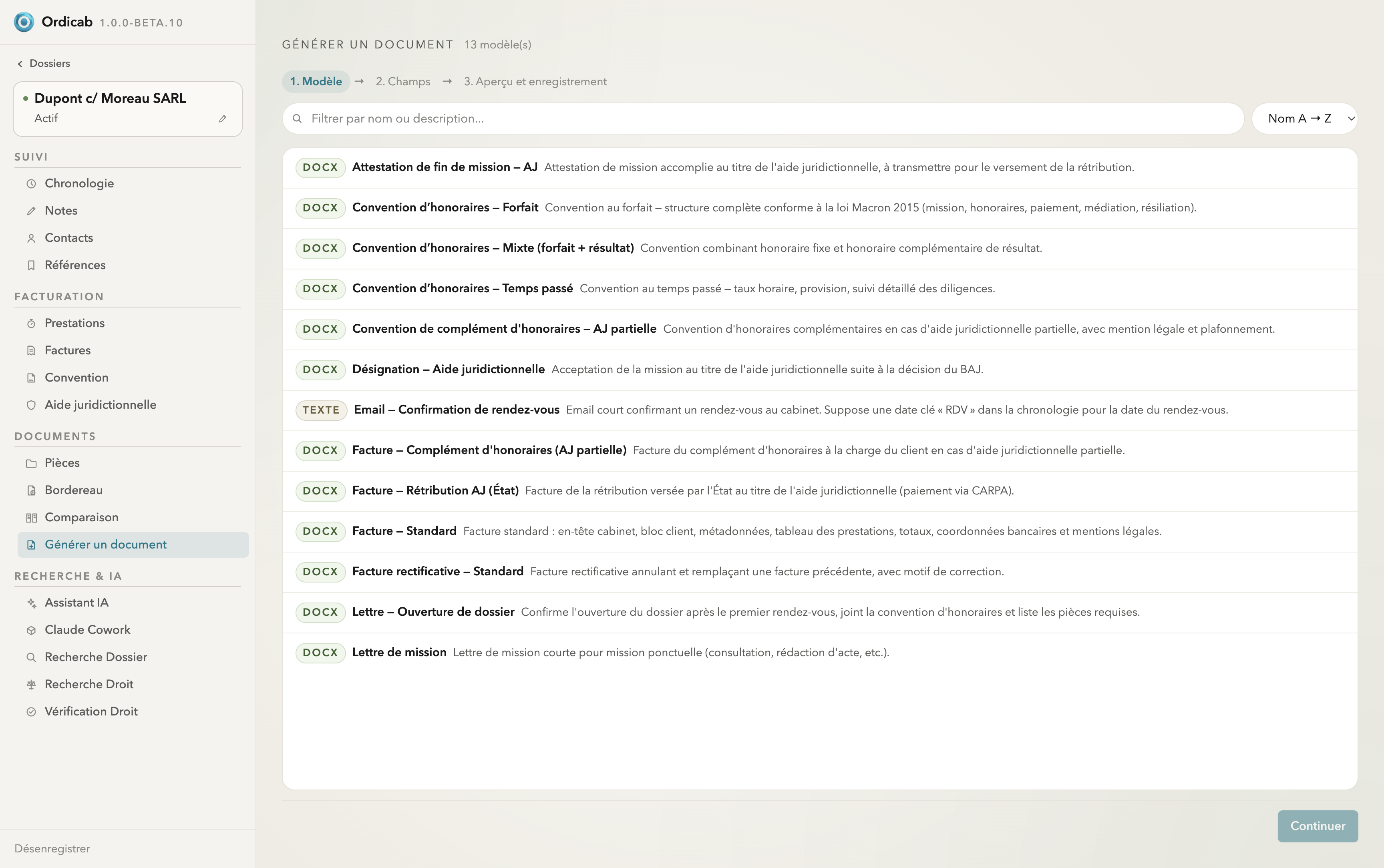Click the filter by name or description field
The width and height of the screenshot is (1384, 868).
tap(763, 119)
